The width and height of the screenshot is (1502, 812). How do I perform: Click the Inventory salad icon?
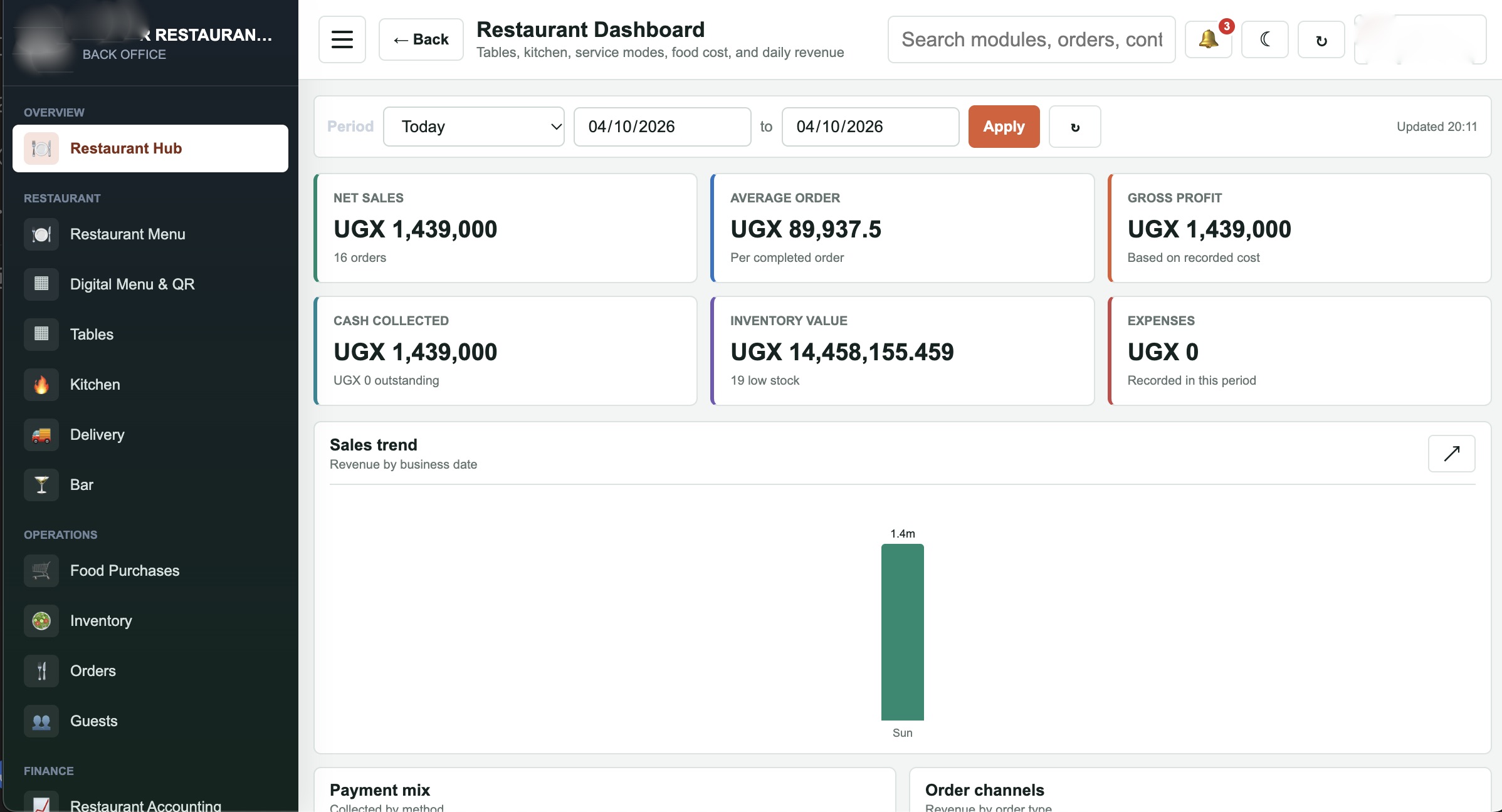(x=41, y=621)
